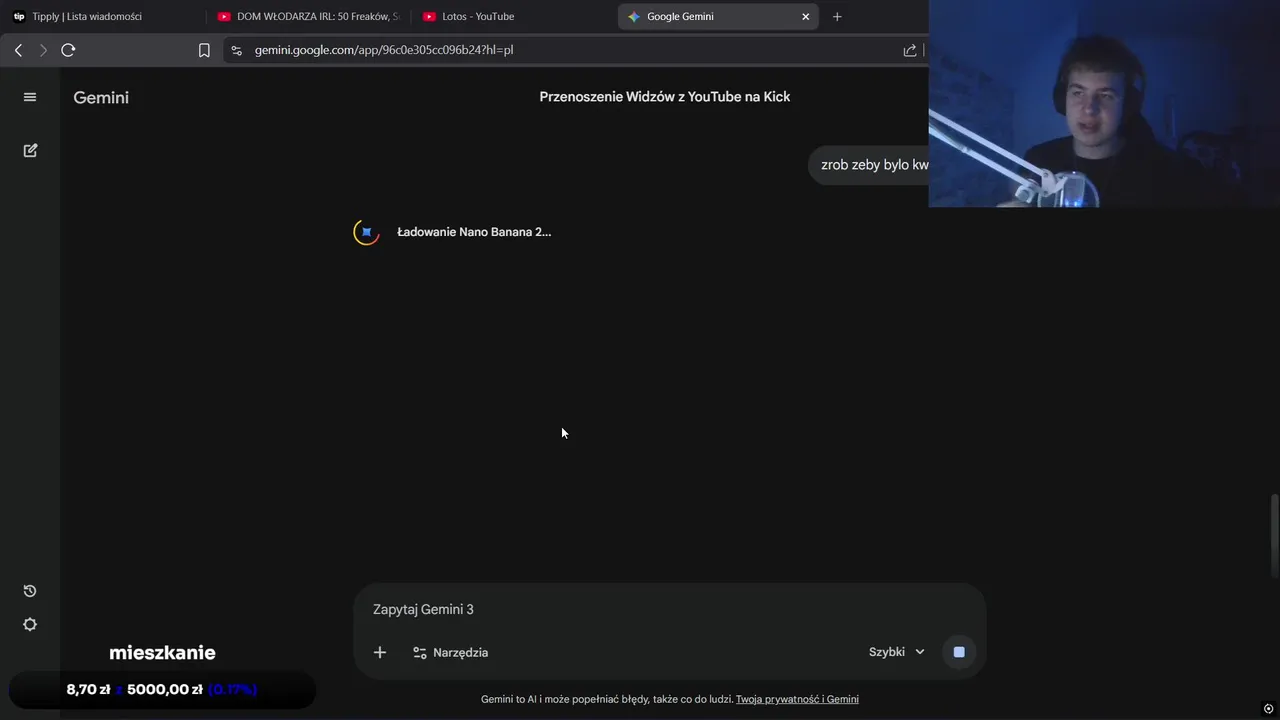Go forward using browser forward arrow
Viewport: 1280px width, 720px height.
43,50
